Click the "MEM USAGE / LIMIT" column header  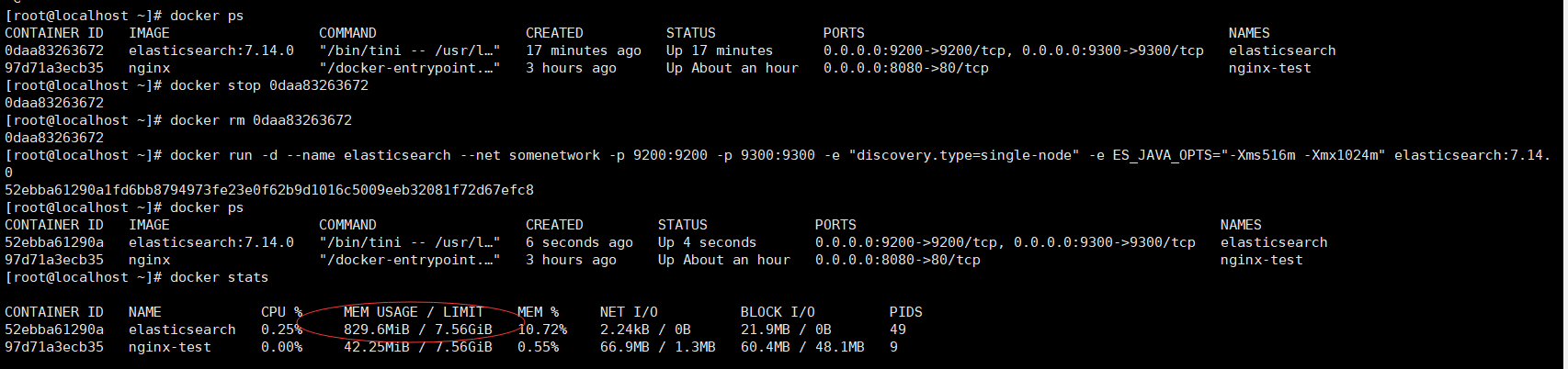pos(414,312)
